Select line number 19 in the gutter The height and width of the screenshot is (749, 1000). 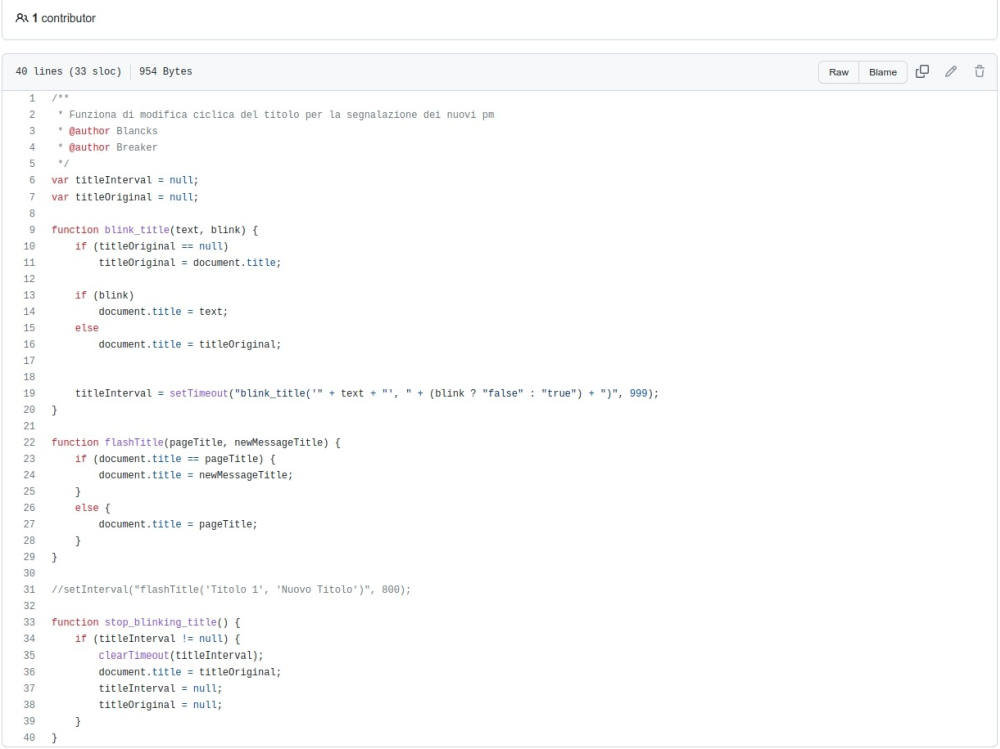29,394
